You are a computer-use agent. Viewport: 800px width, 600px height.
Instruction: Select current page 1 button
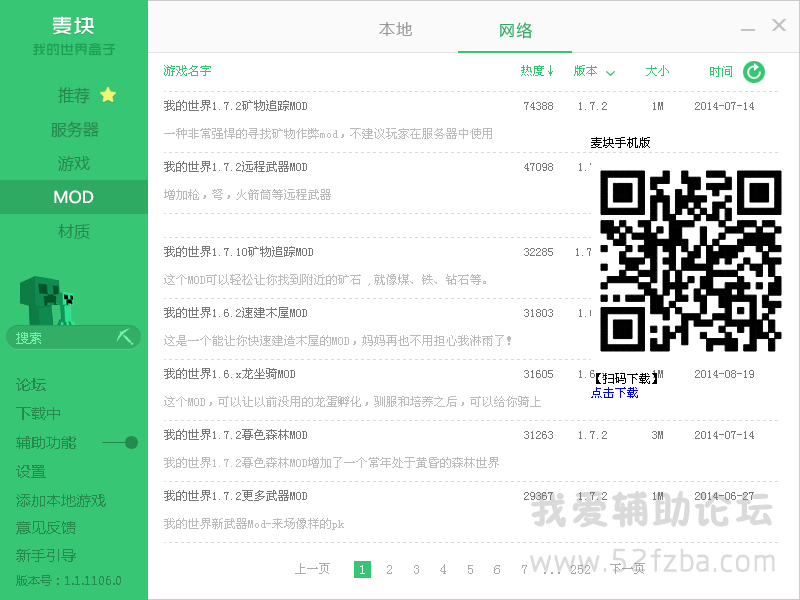coord(362,569)
